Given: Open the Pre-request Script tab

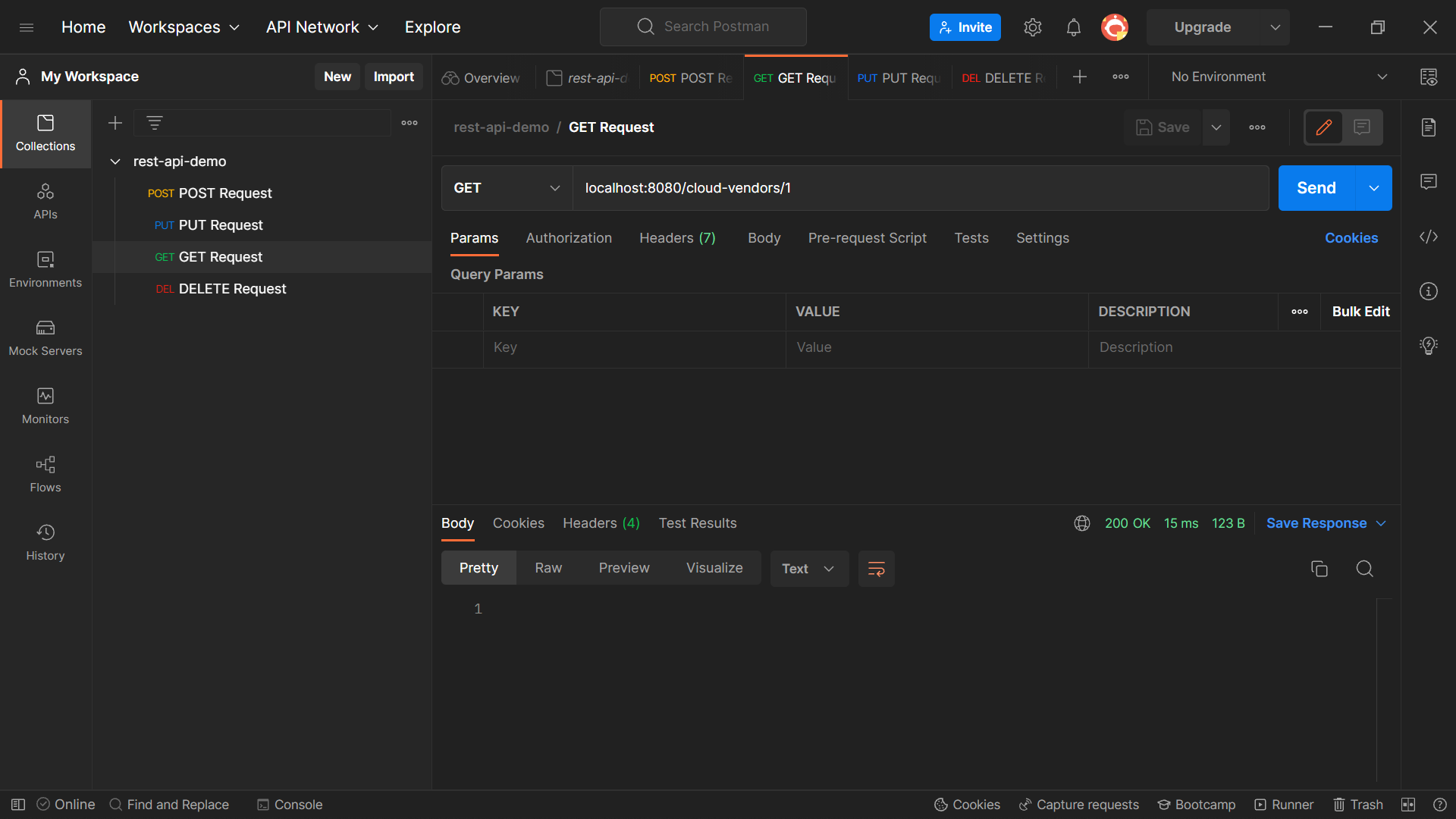Looking at the screenshot, I should pyautogui.click(x=867, y=237).
